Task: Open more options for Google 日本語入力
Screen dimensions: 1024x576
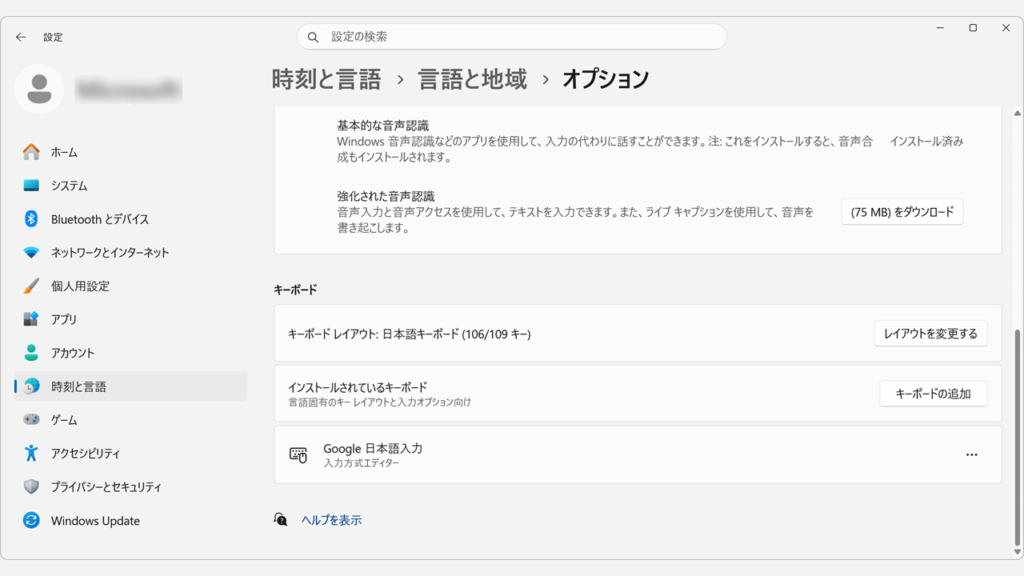Action: pos(972,455)
